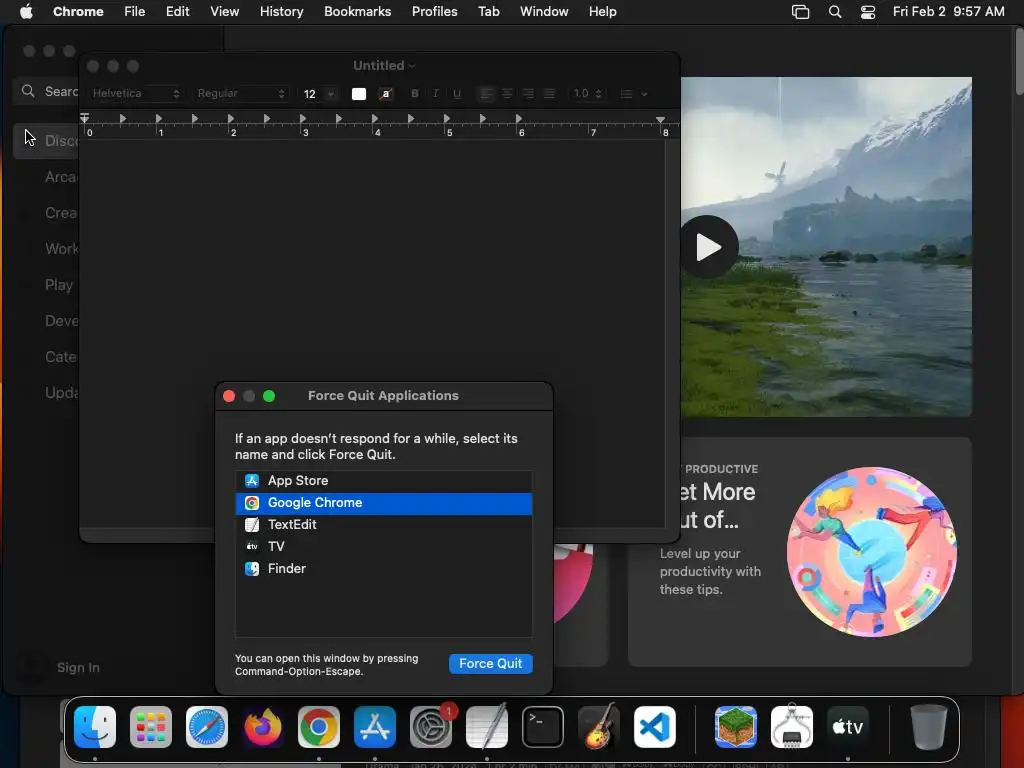The image size is (1024, 768).
Task: Open the Helvetica font family dropdown
Action: tap(135, 93)
